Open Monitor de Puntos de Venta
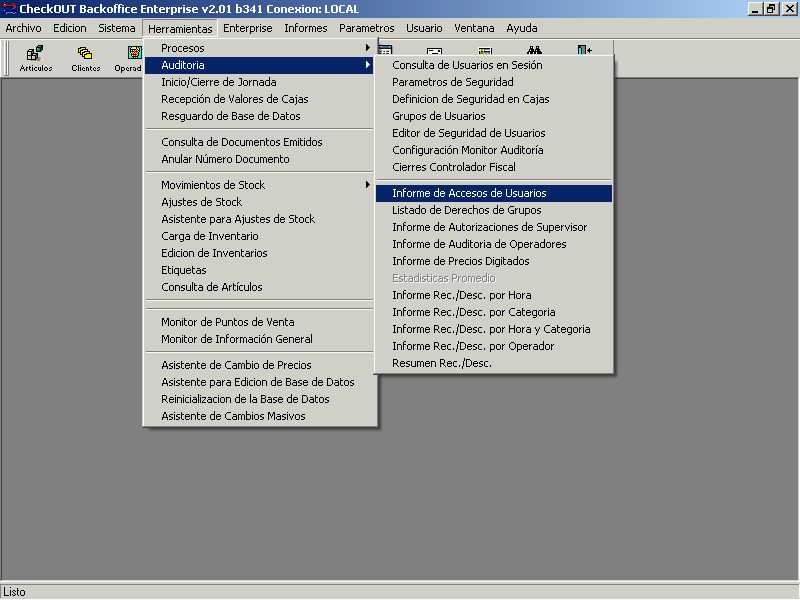This screenshot has height=600, width=800. (x=260, y=322)
